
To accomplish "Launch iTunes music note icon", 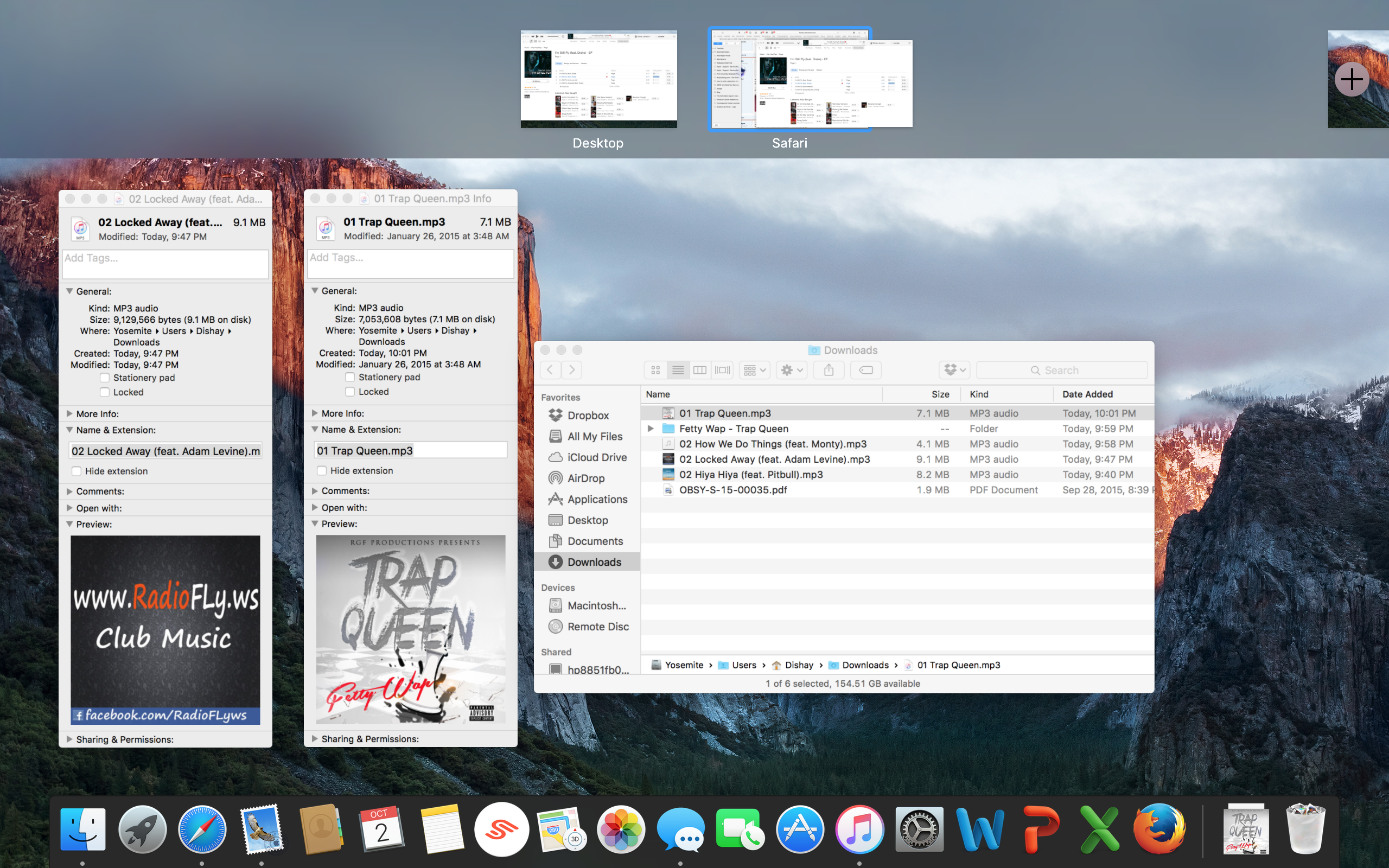I will tap(860, 829).
